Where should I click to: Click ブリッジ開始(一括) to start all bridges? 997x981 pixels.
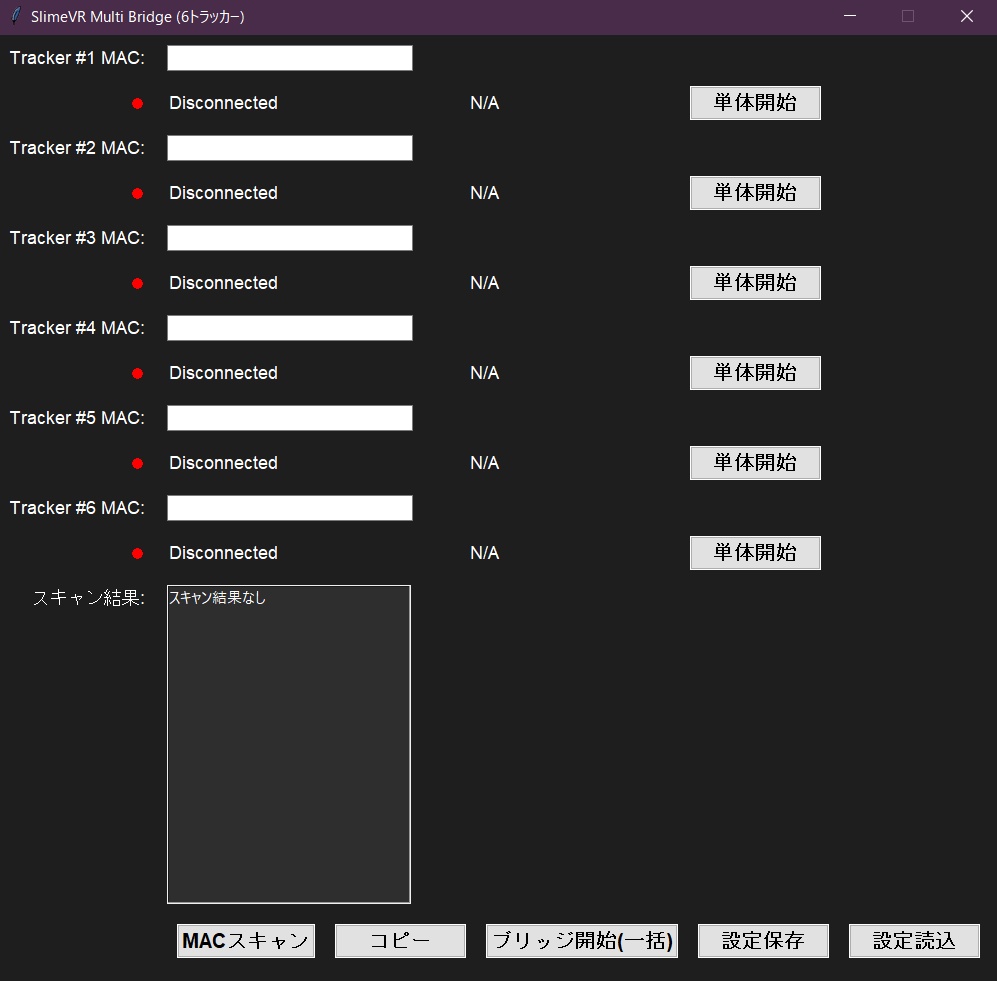tap(582, 941)
